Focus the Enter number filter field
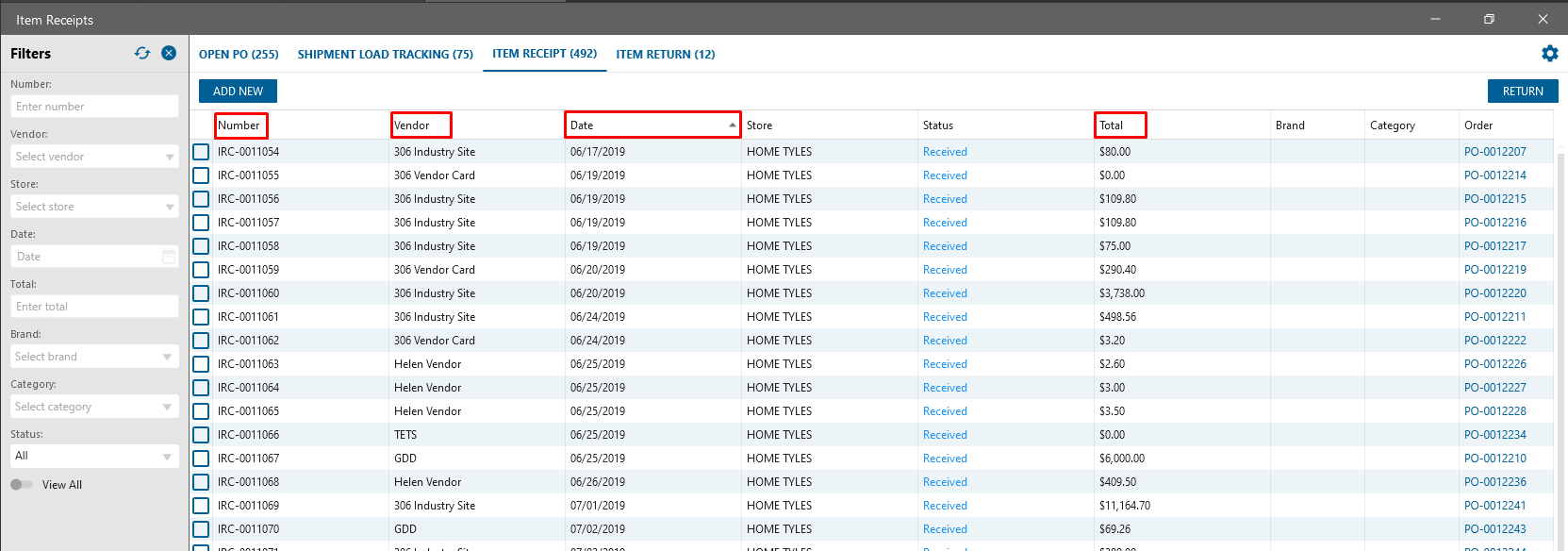Viewport: 1568px width, 551px height. pos(94,107)
